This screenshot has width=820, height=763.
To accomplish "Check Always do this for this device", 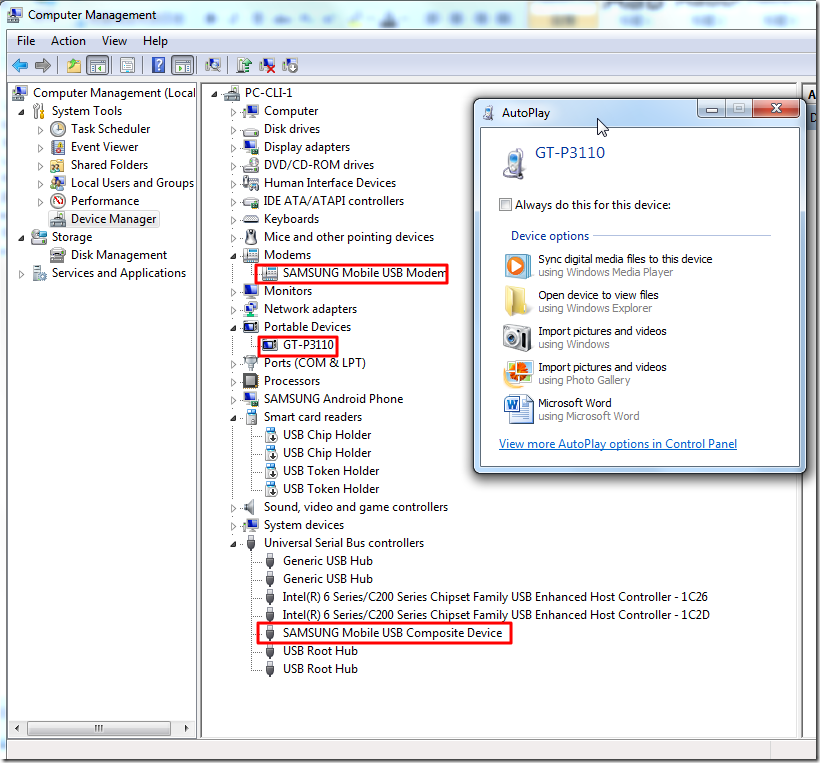I will click(505, 204).
